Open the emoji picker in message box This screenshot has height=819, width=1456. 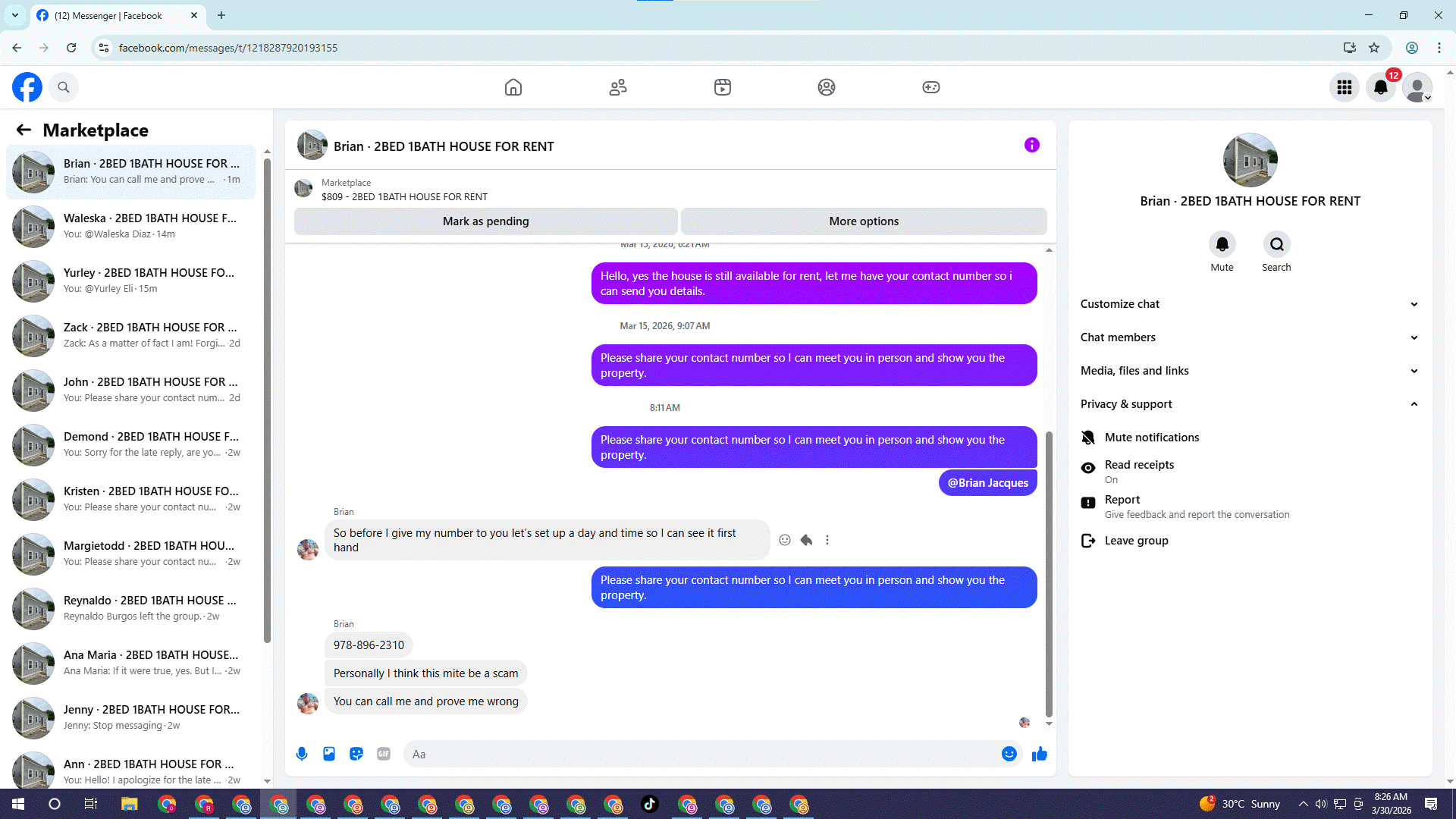1009,754
